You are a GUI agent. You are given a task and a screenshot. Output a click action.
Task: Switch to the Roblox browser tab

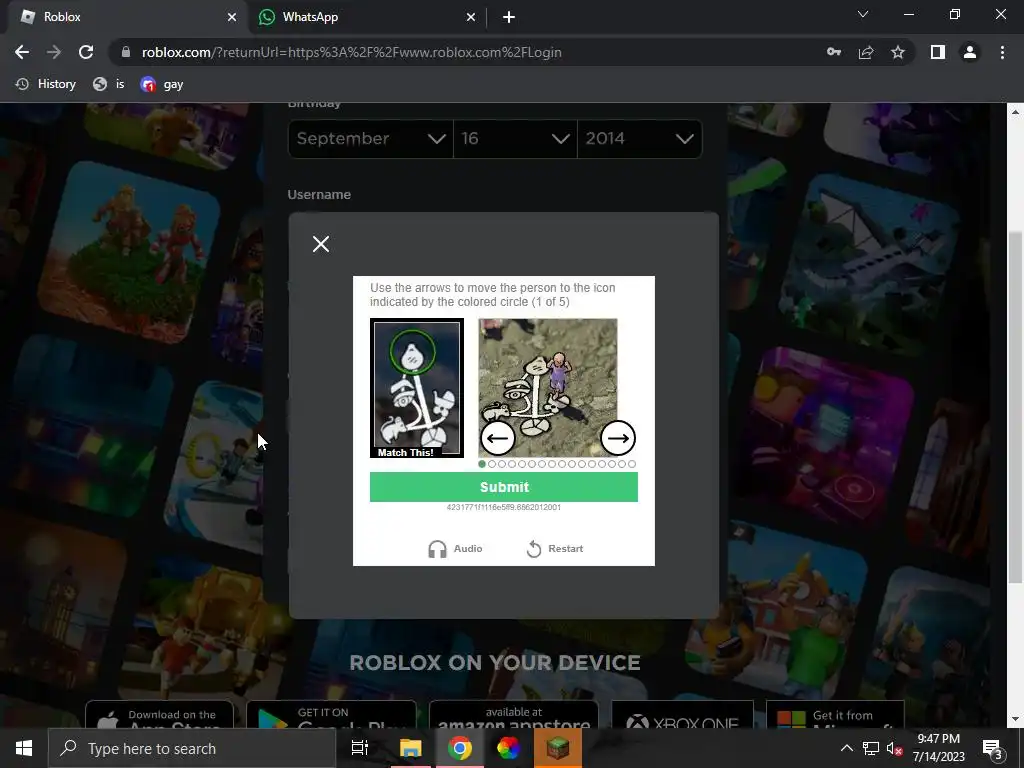[x=124, y=17]
